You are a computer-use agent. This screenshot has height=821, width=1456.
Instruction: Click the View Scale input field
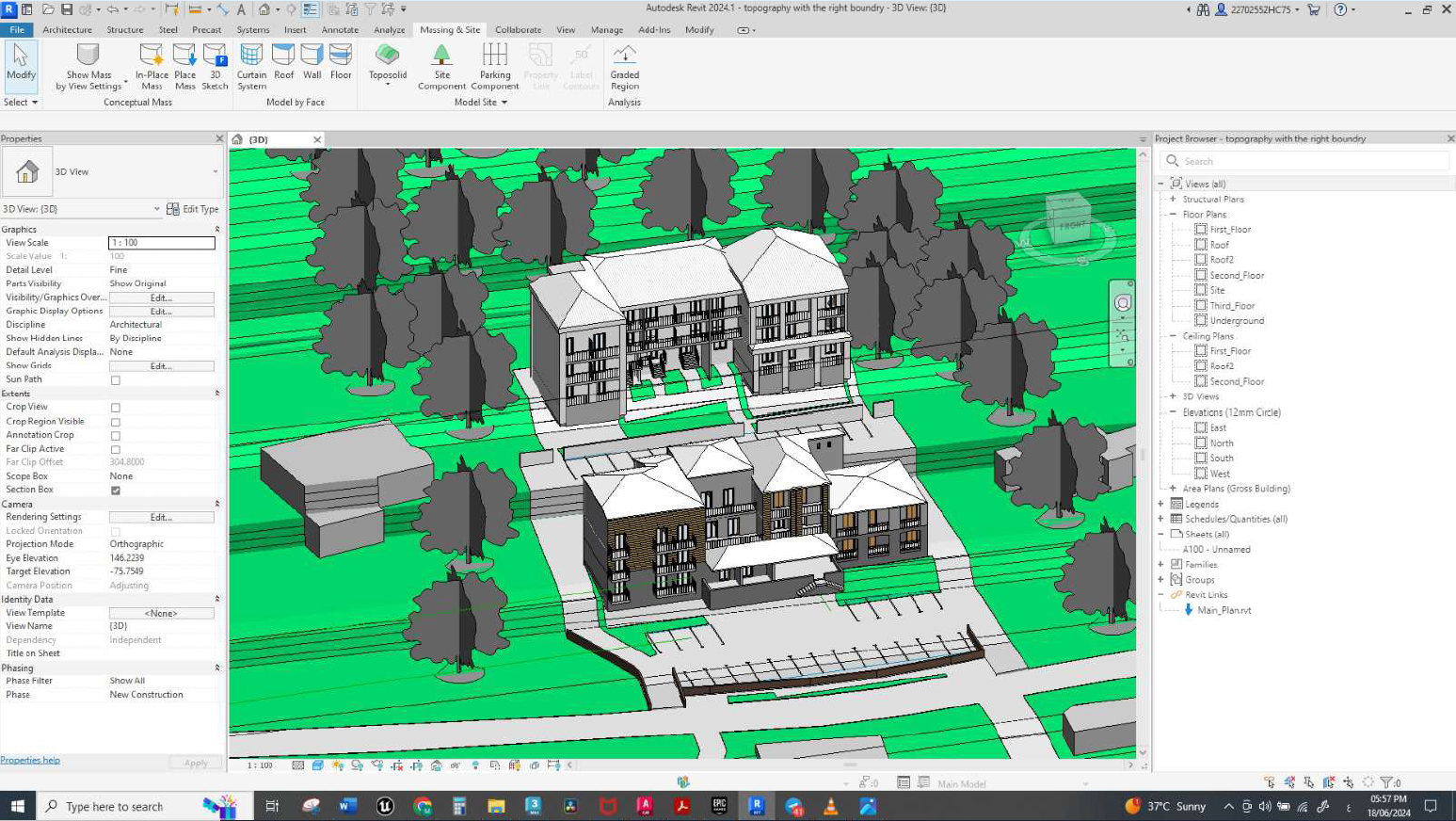[x=162, y=243]
